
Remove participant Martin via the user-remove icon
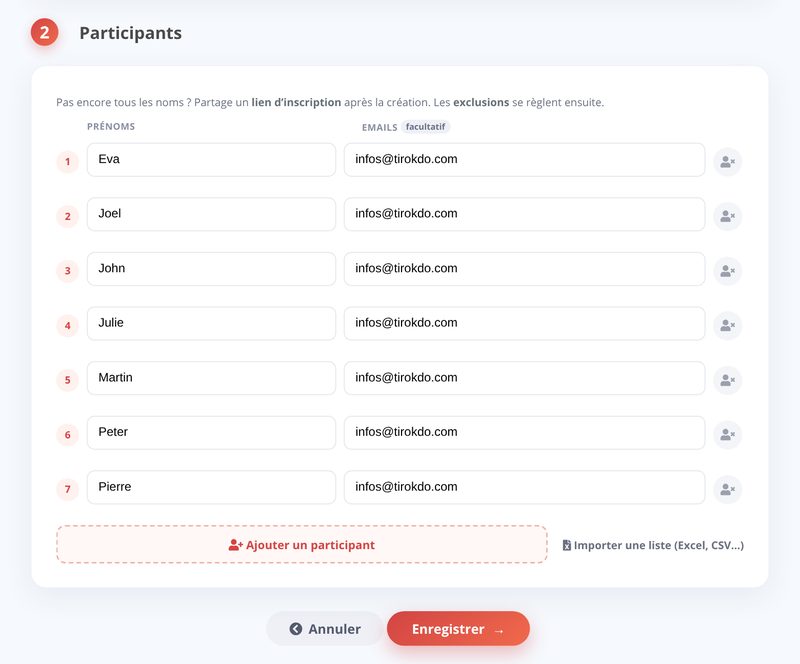click(x=727, y=380)
